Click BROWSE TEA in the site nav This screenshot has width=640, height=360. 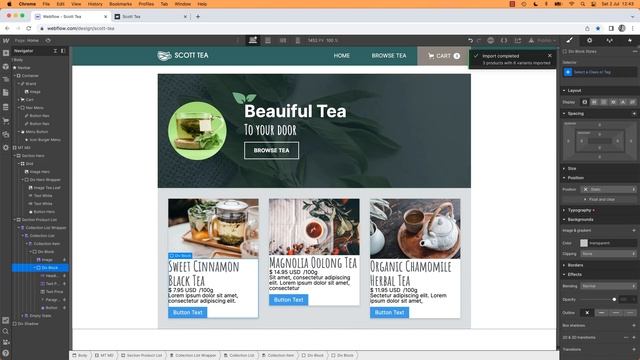389,56
